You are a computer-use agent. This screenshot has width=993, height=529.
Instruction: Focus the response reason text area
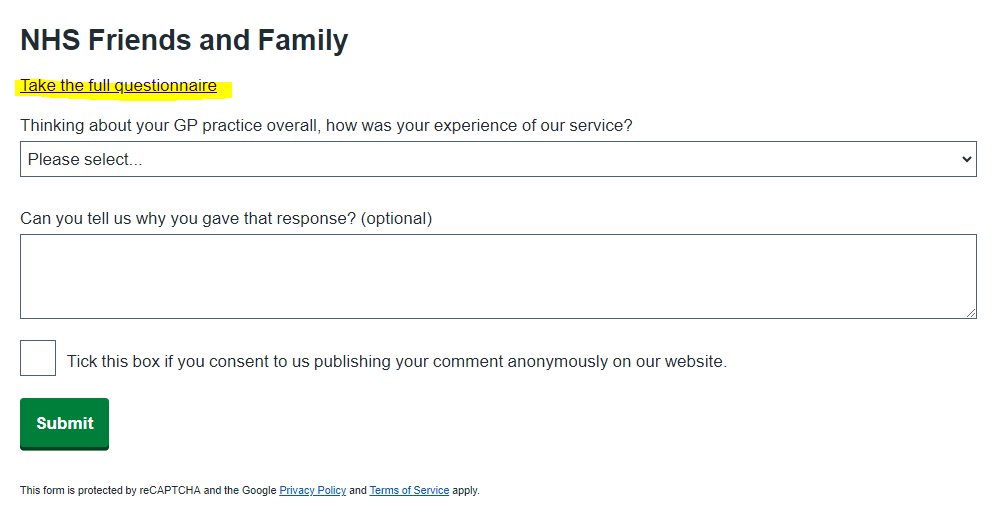pyautogui.click(x=497, y=276)
